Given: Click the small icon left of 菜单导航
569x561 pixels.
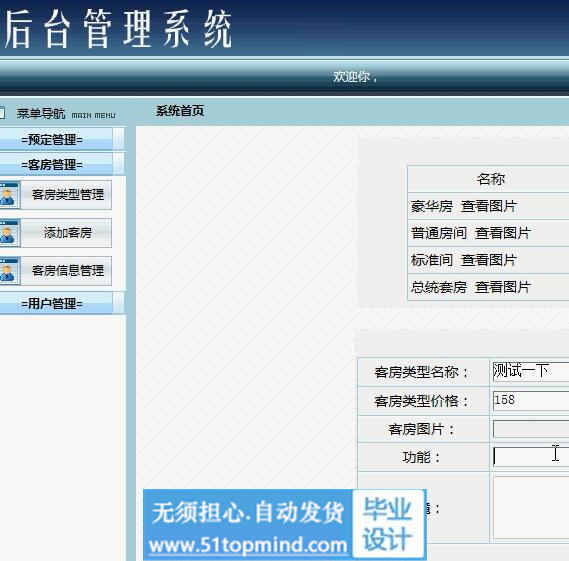Looking at the screenshot, I should point(2,112).
